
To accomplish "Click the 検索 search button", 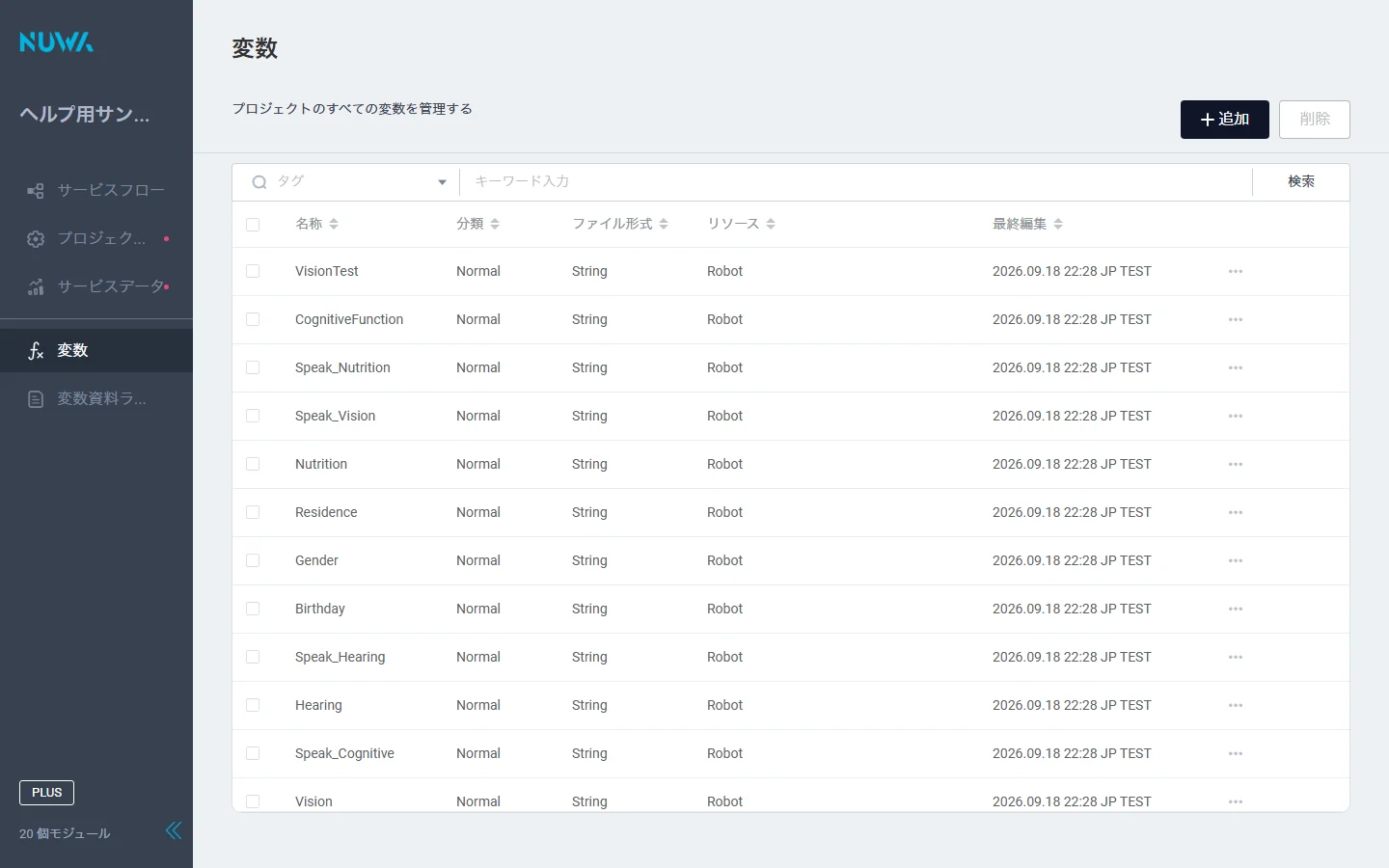I will [1301, 181].
